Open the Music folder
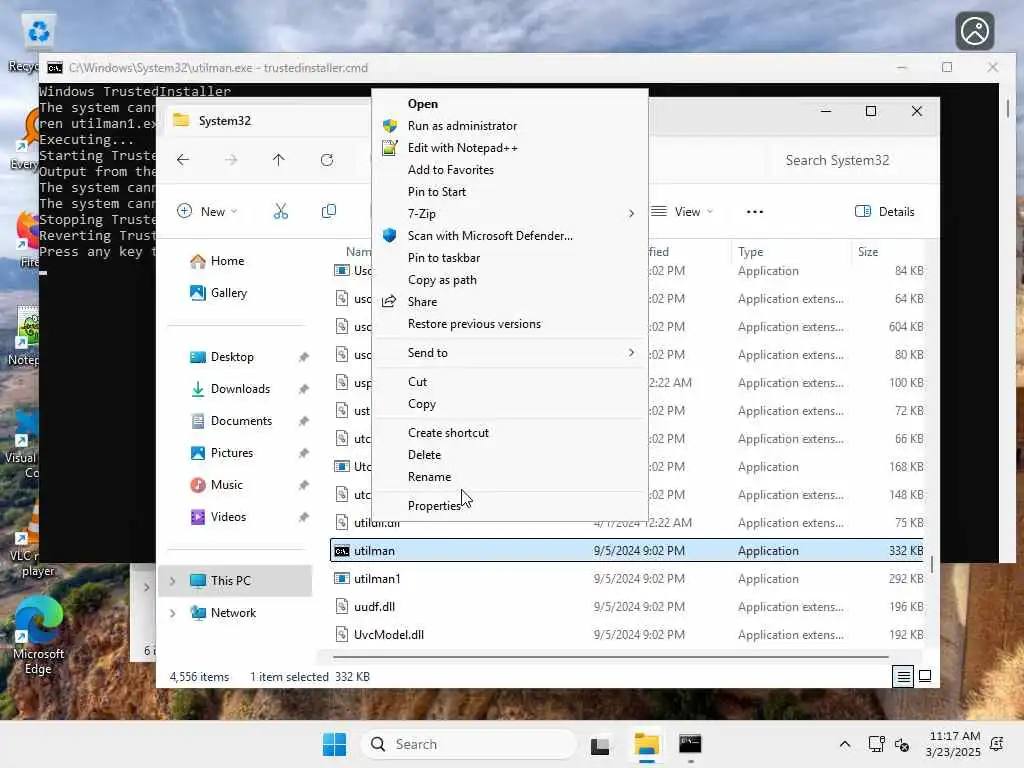The height and width of the screenshot is (768, 1024). click(227, 485)
